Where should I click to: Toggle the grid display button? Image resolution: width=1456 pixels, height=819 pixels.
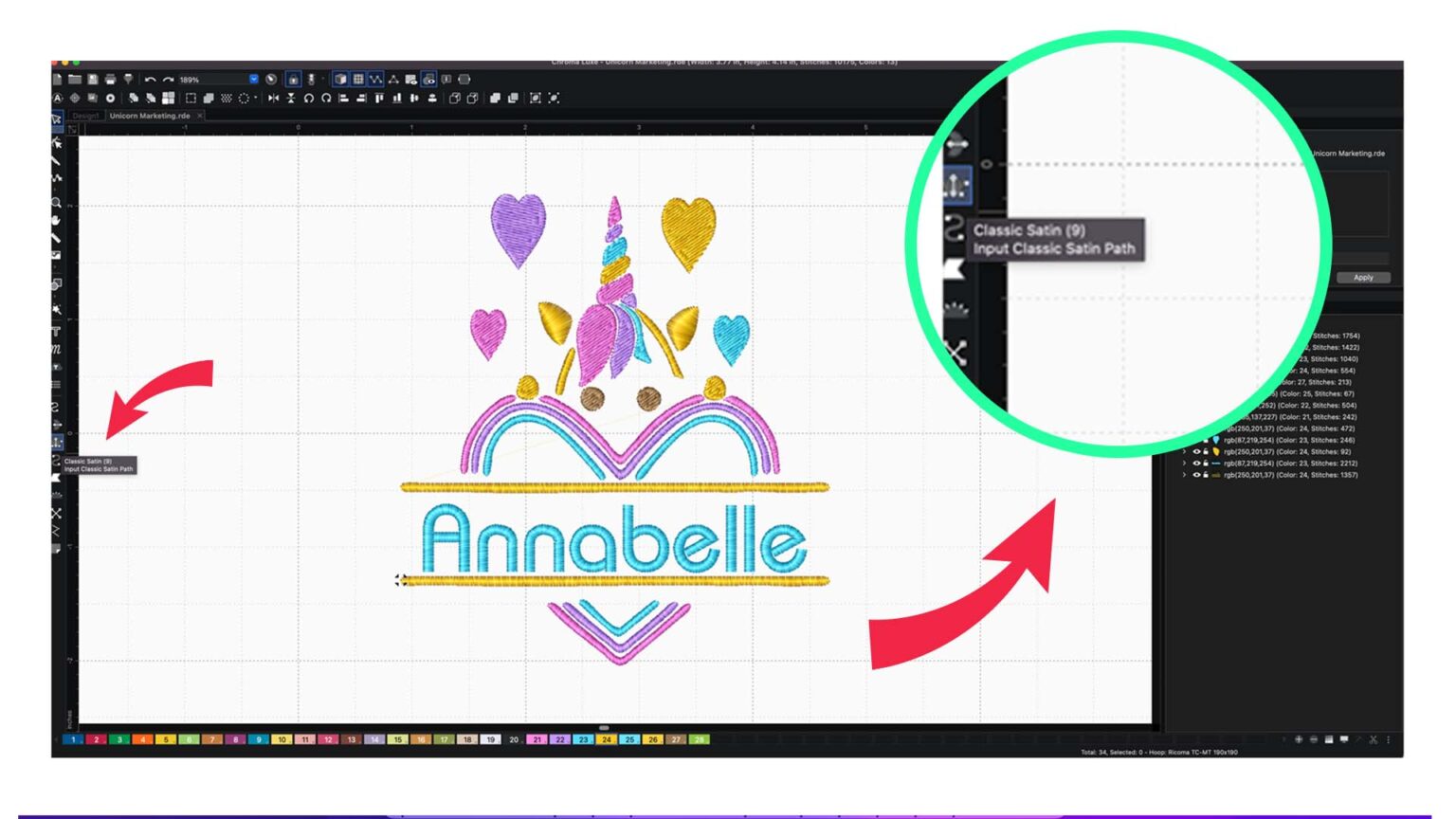click(x=357, y=80)
